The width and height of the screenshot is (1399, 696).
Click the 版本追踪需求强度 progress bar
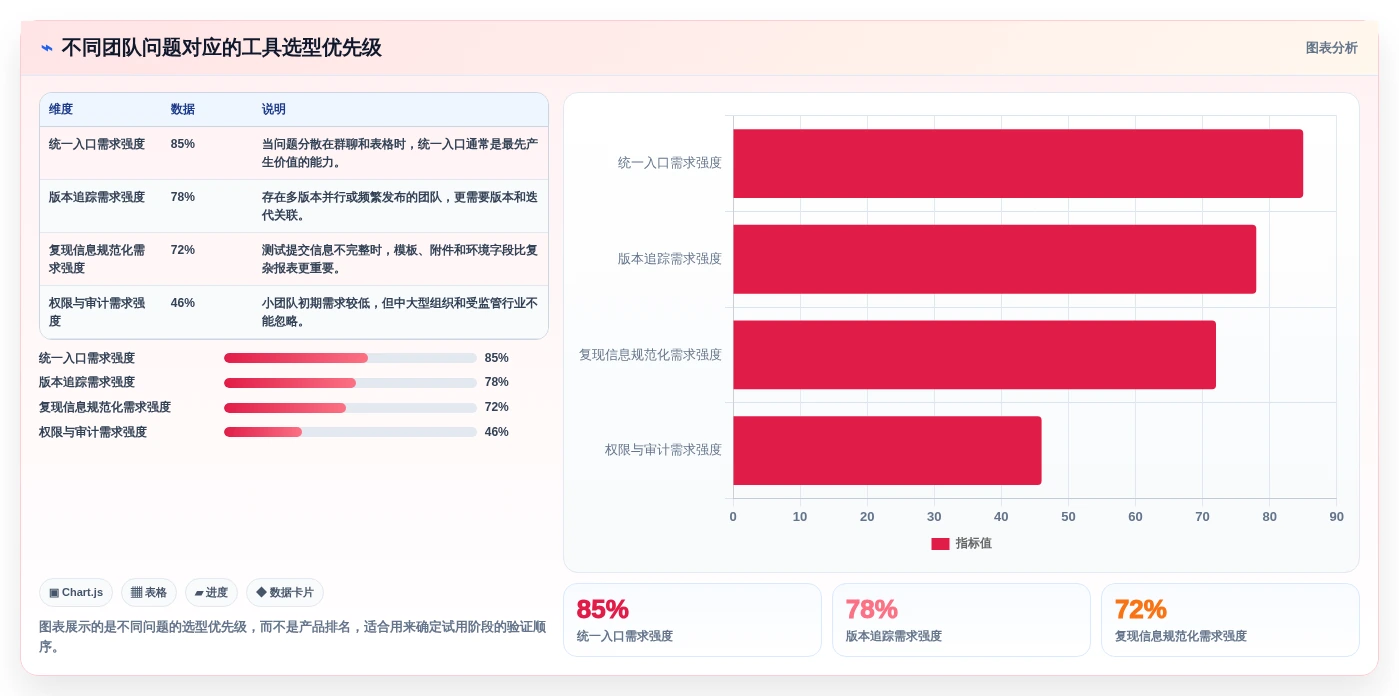point(350,383)
